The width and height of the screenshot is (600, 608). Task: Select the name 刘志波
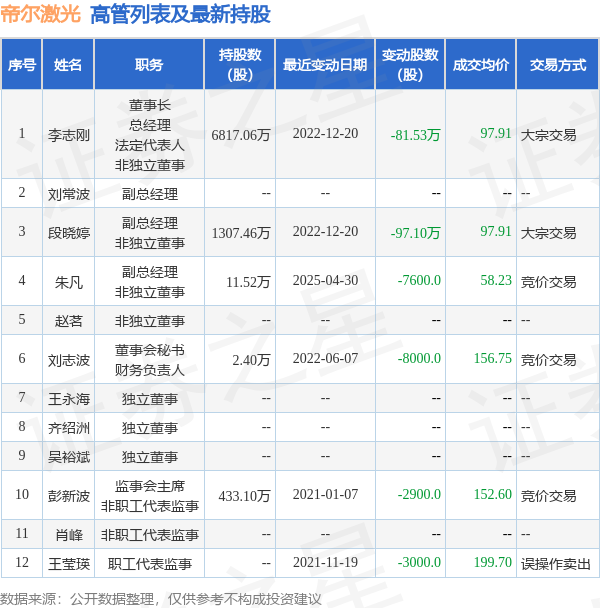[x=69, y=360]
